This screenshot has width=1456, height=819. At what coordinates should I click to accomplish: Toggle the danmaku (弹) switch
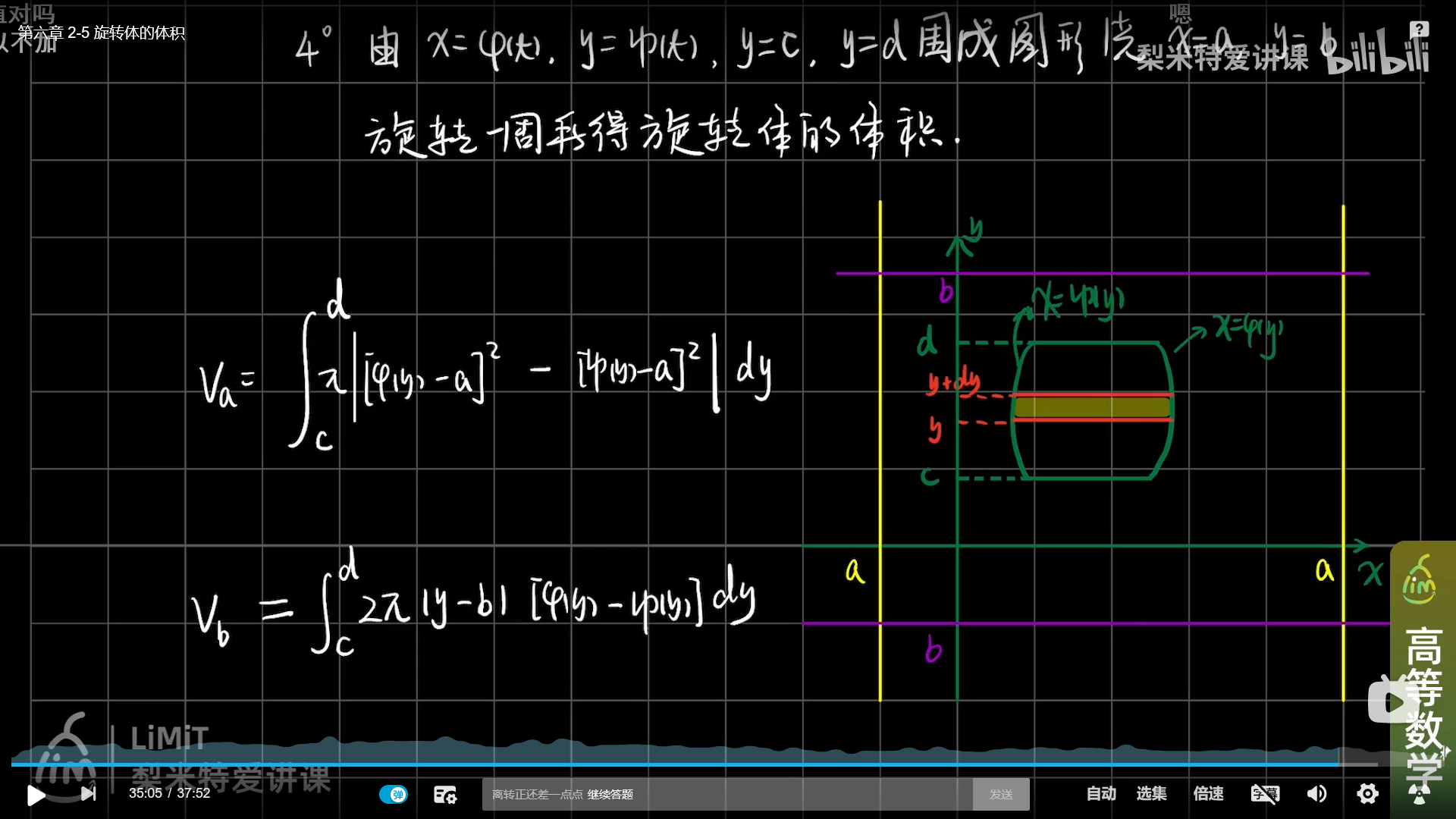pyautogui.click(x=394, y=794)
